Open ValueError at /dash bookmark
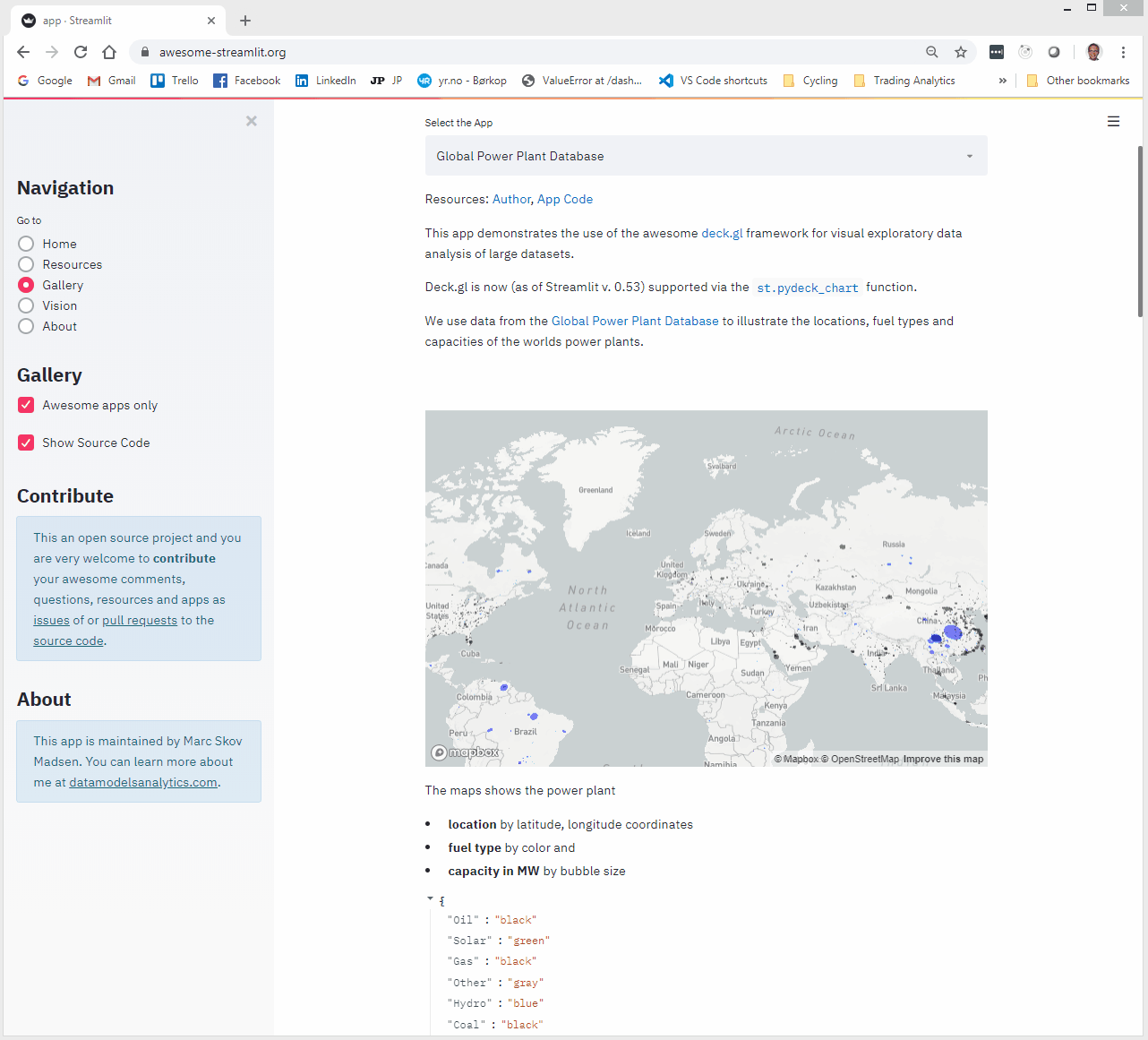Screen dimensions: 1148x1040 pos(582,81)
